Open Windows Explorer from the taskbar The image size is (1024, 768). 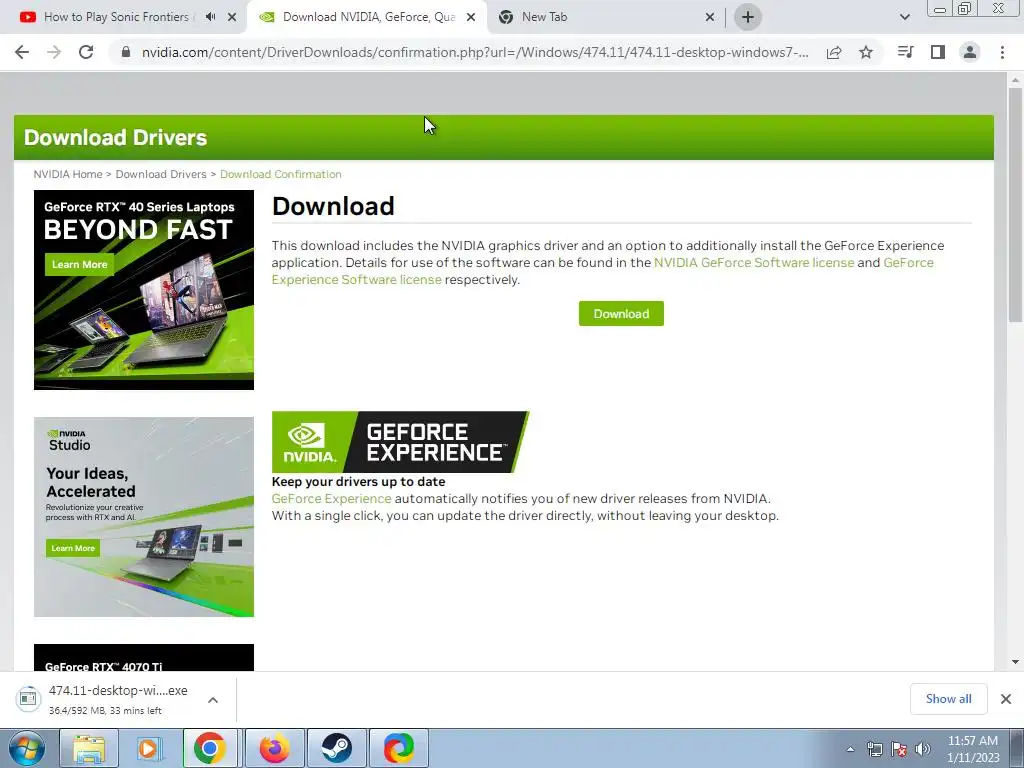89,748
